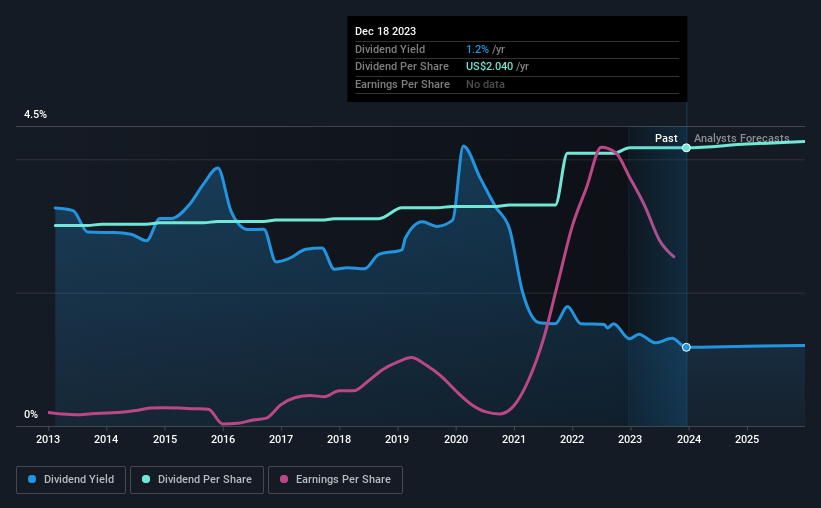This screenshot has height=508, width=821.
Task: Click the 2020 x-axis label
Action: (456, 439)
